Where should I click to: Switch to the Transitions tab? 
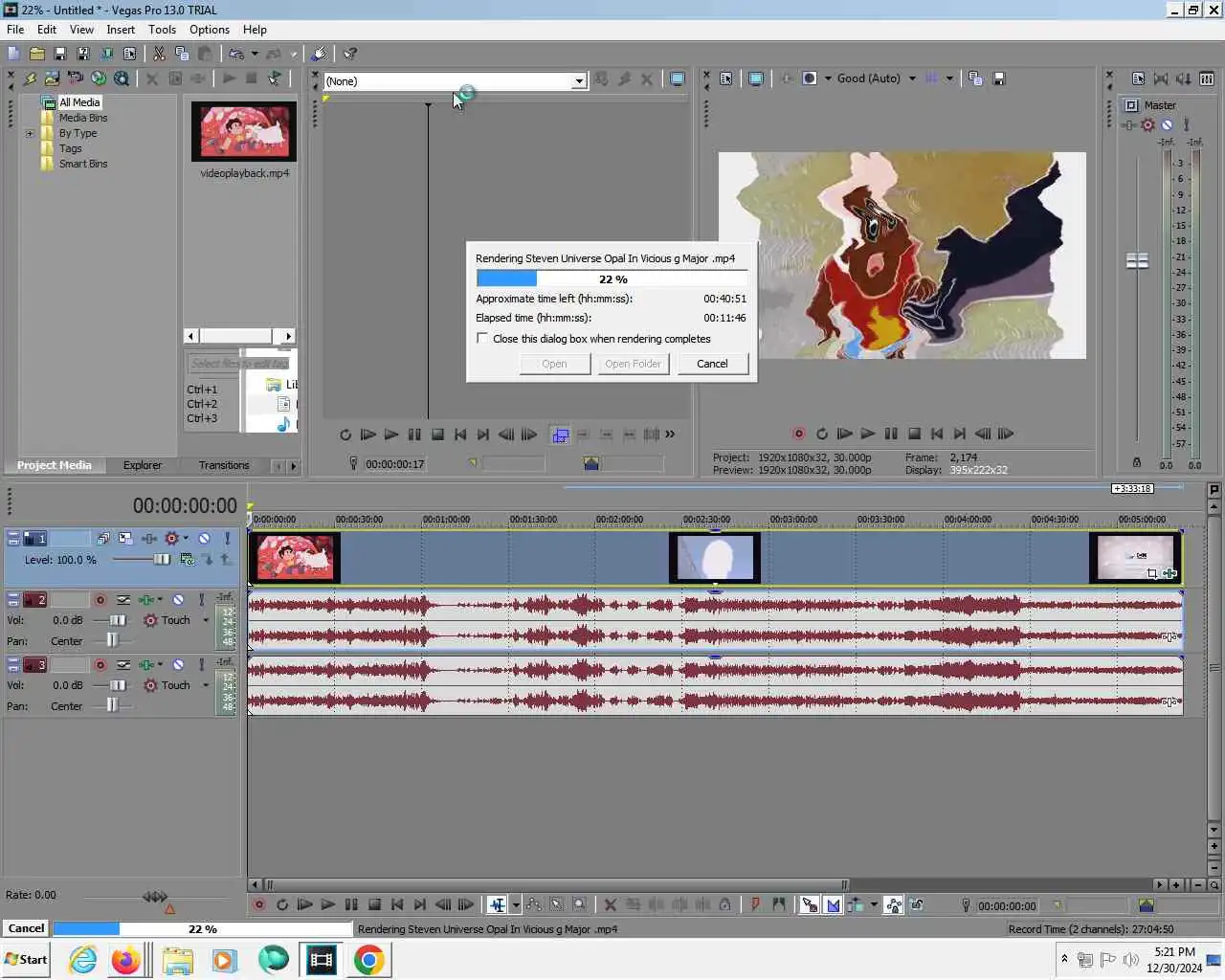(224, 465)
